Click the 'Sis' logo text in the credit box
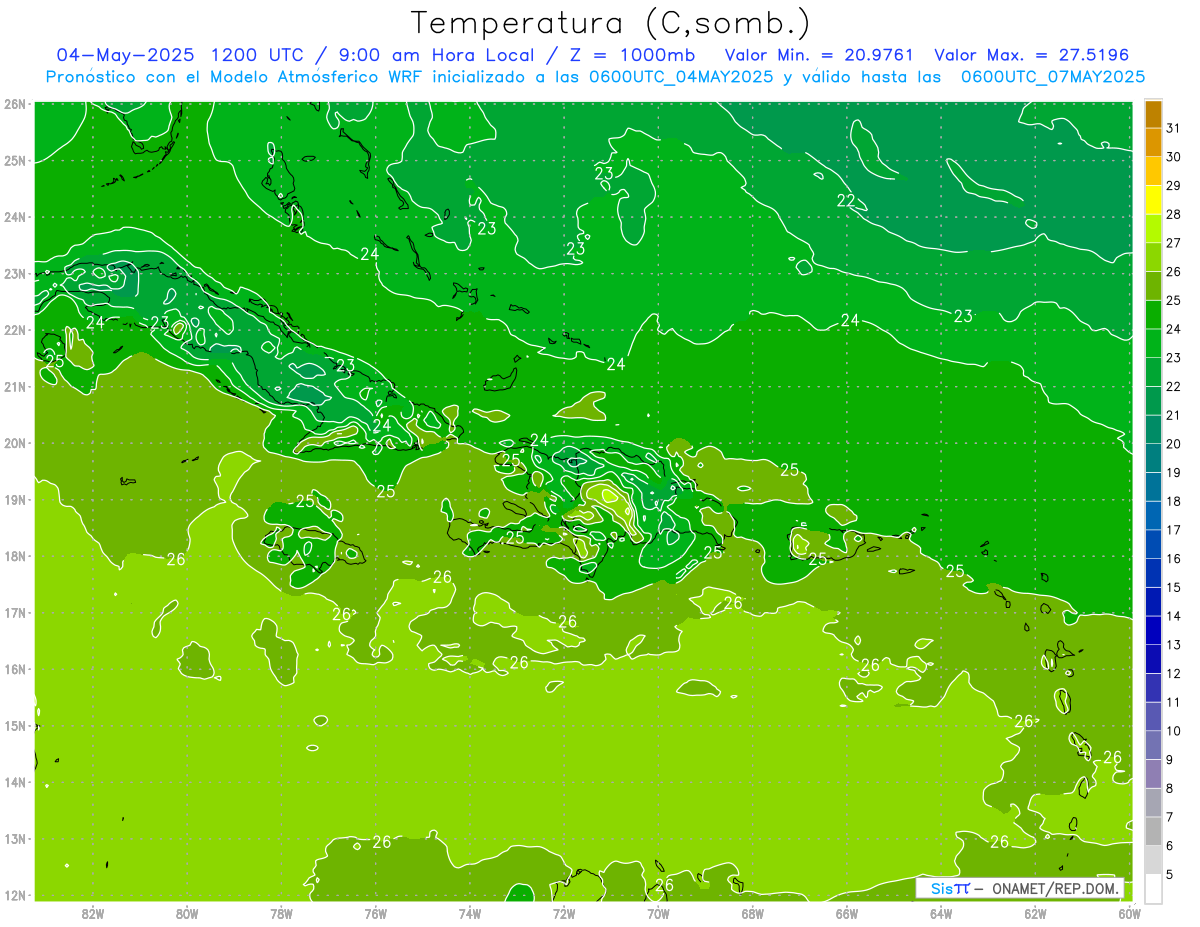The image size is (1200, 927). (942, 888)
